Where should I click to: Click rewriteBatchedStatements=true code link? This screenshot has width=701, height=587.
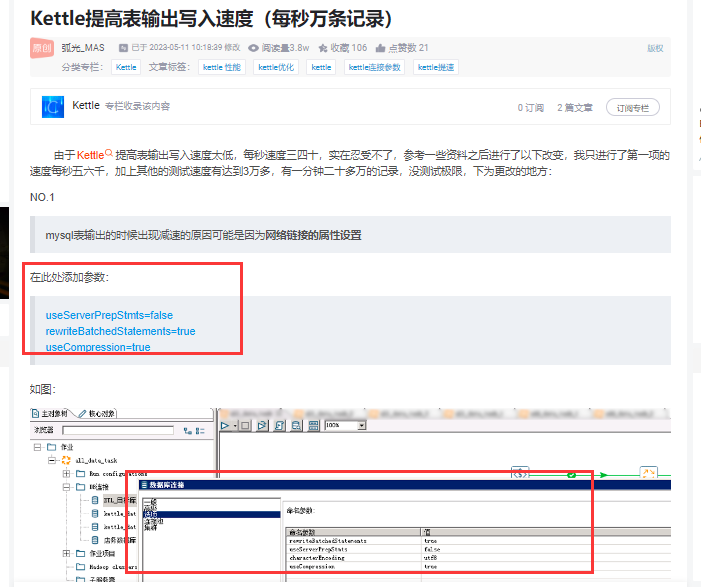coord(120,331)
